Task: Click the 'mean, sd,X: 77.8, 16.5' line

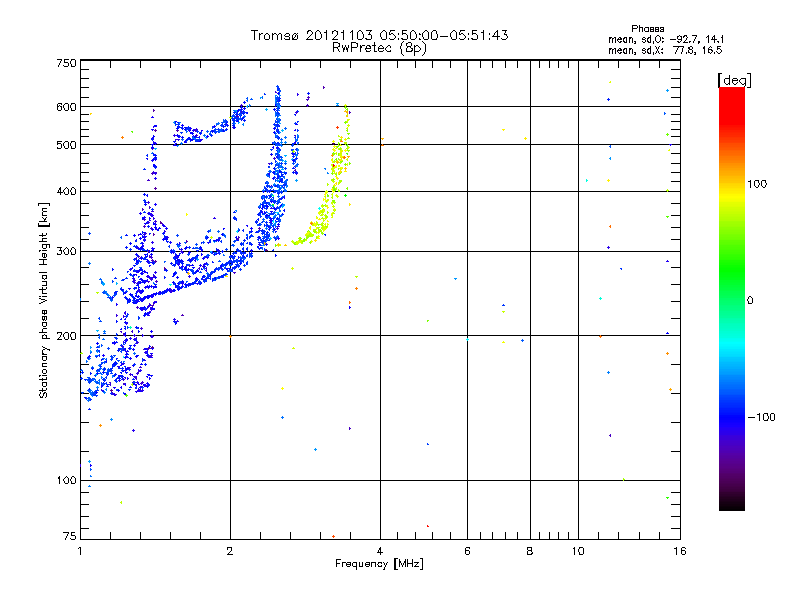Action: click(665, 50)
